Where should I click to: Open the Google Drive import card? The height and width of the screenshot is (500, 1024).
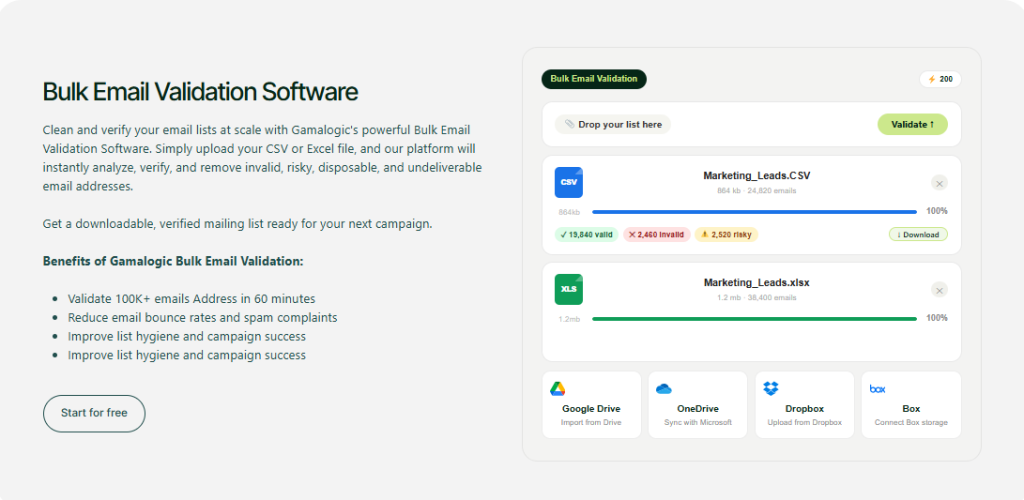click(592, 405)
